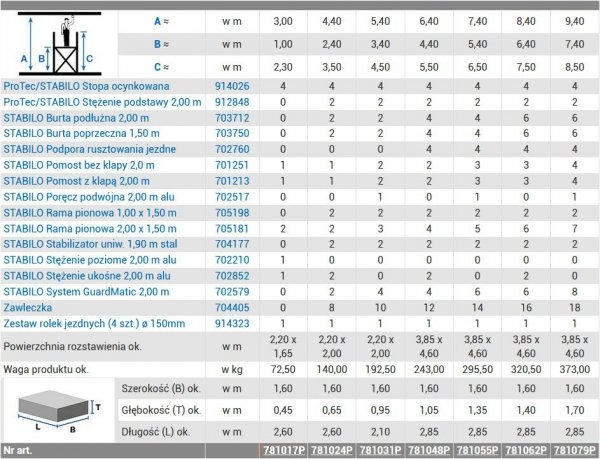Select part number 701213
Screen dimensions: 600x459
(x=232, y=181)
